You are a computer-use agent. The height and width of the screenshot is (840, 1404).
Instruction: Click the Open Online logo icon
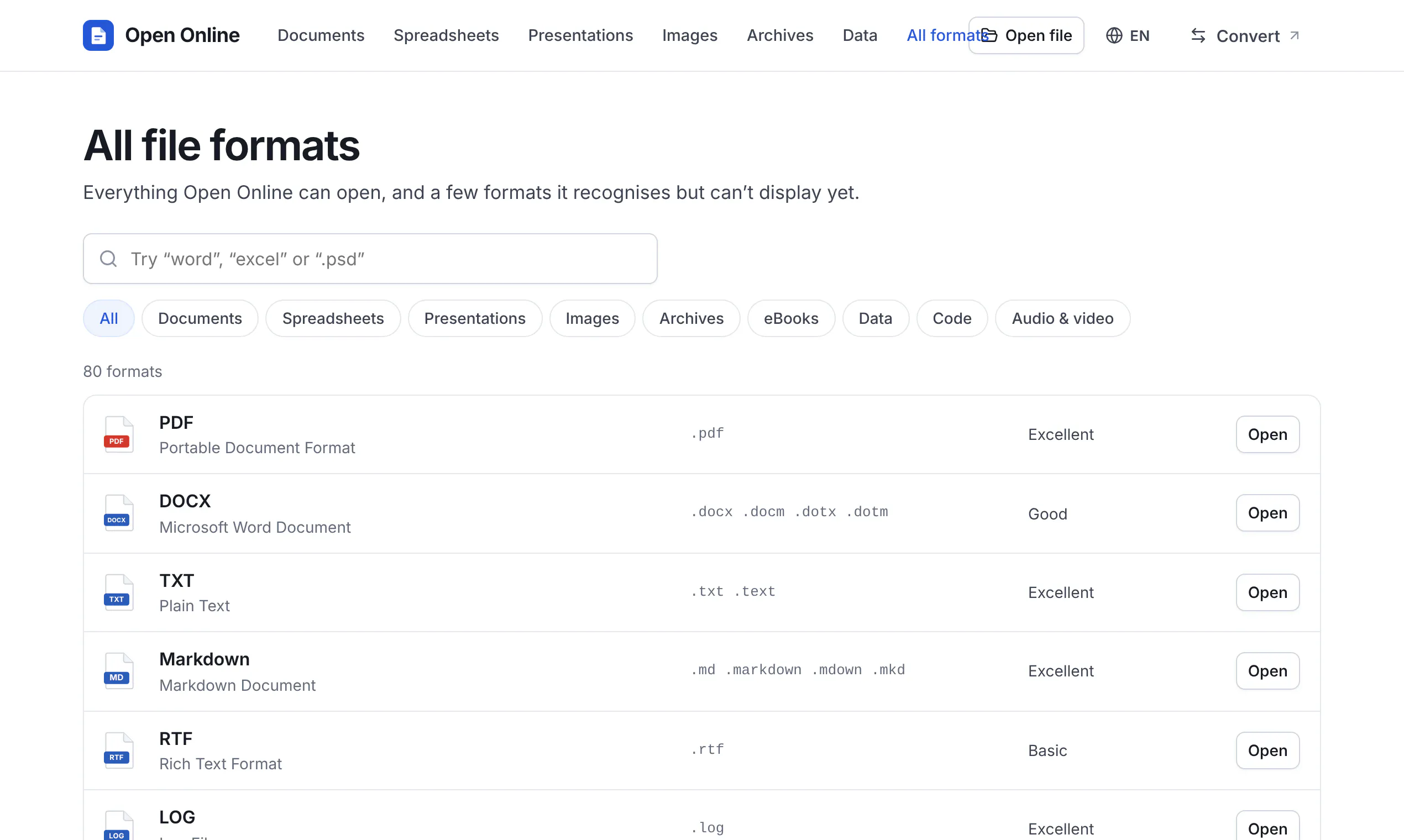tap(98, 35)
